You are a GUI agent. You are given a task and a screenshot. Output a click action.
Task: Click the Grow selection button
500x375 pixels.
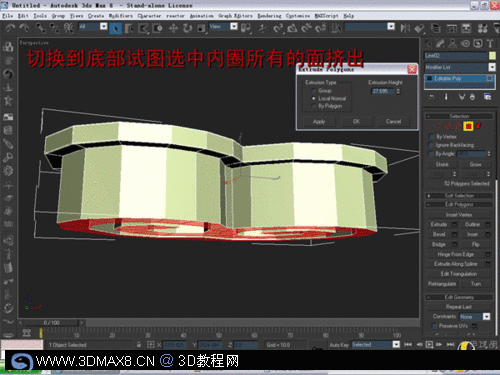point(475,164)
